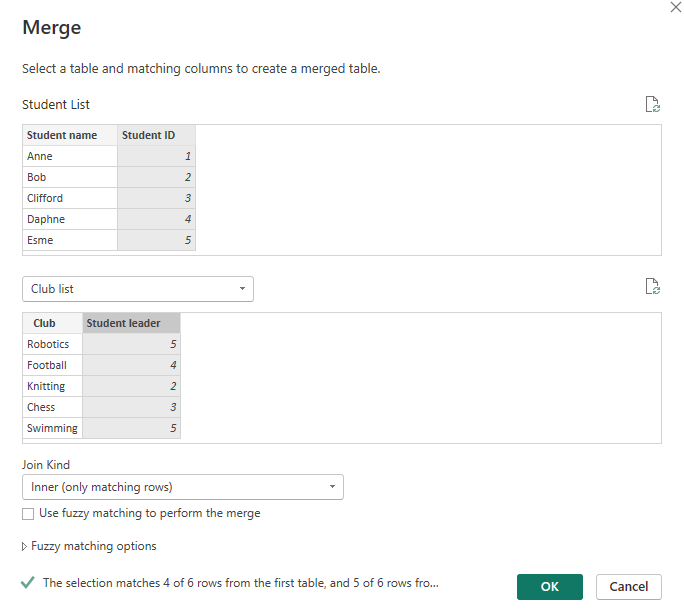Select the Student name column header
This screenshot has width=684, height=614.
(69, 135)
